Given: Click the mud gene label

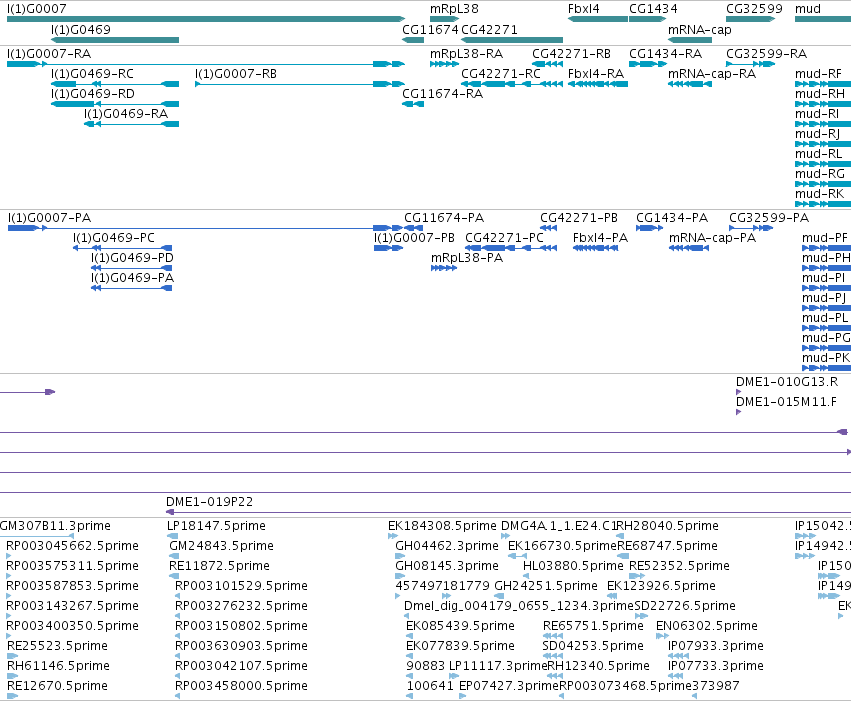Looking at the screenshot, I should point(808,9).
